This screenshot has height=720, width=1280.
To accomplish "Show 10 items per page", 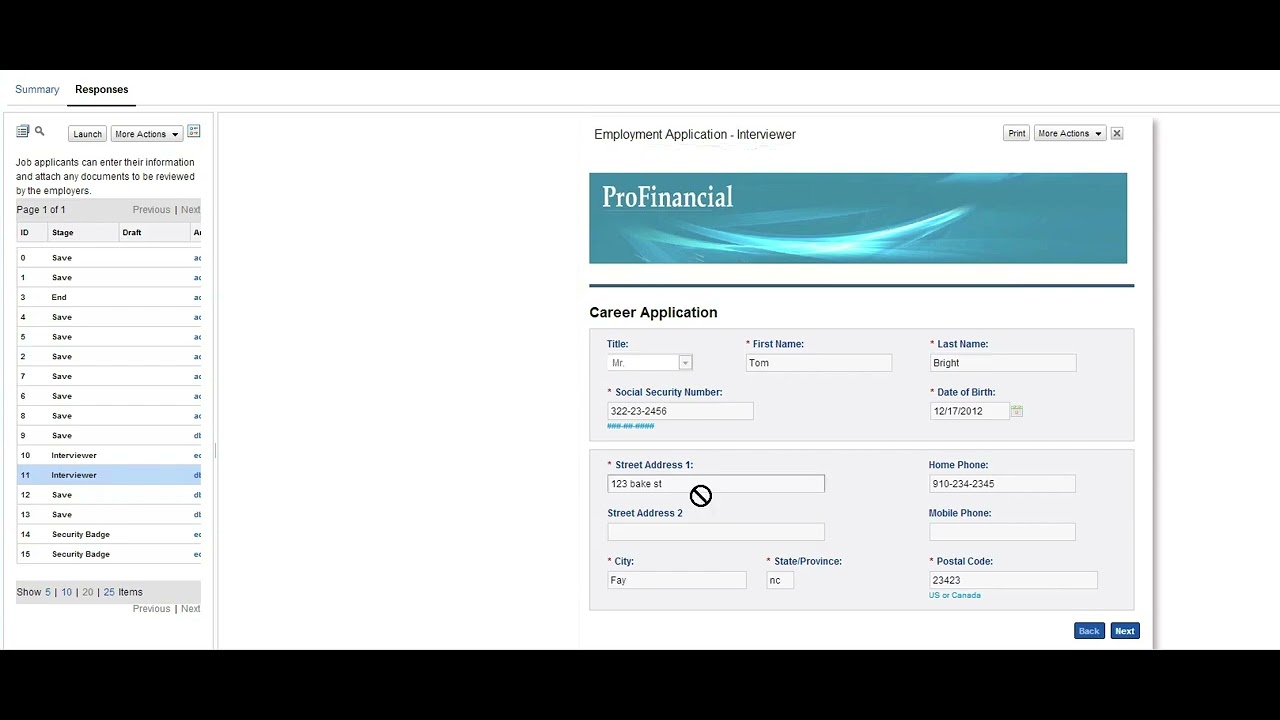I will coord(67,592).
